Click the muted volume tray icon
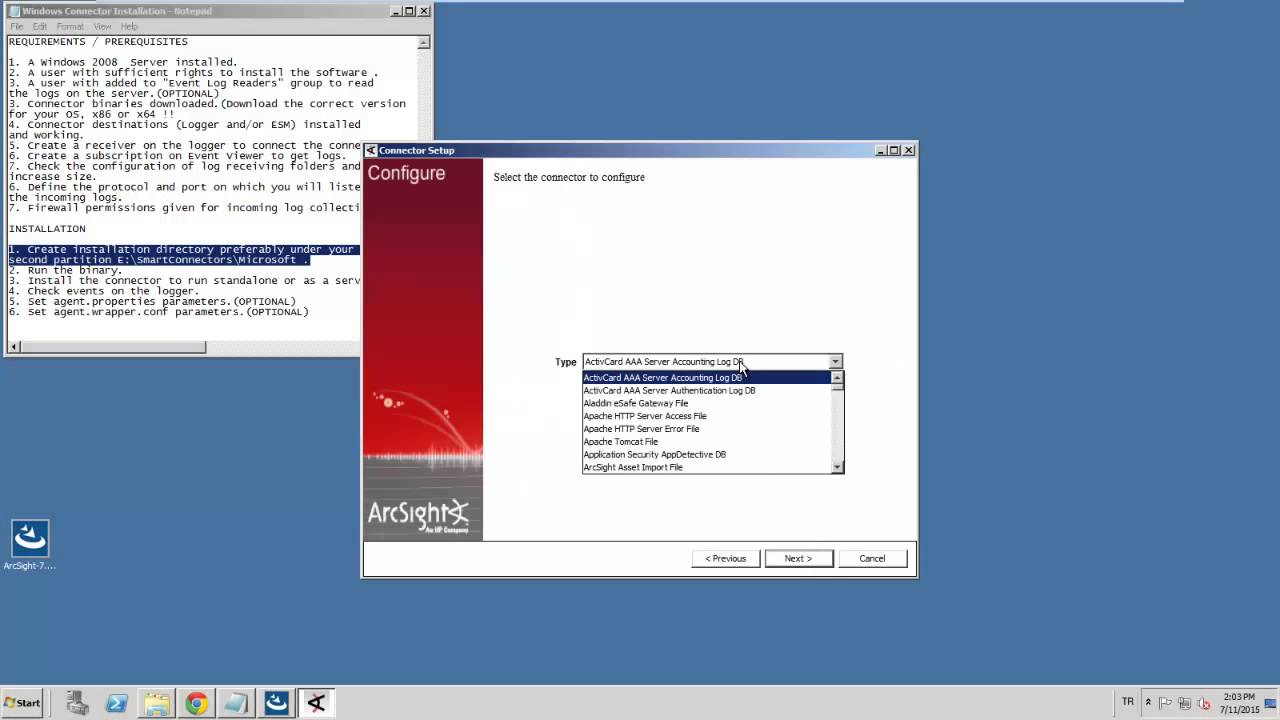Viewport: 1280px width, 720px height. [1203, 703]
